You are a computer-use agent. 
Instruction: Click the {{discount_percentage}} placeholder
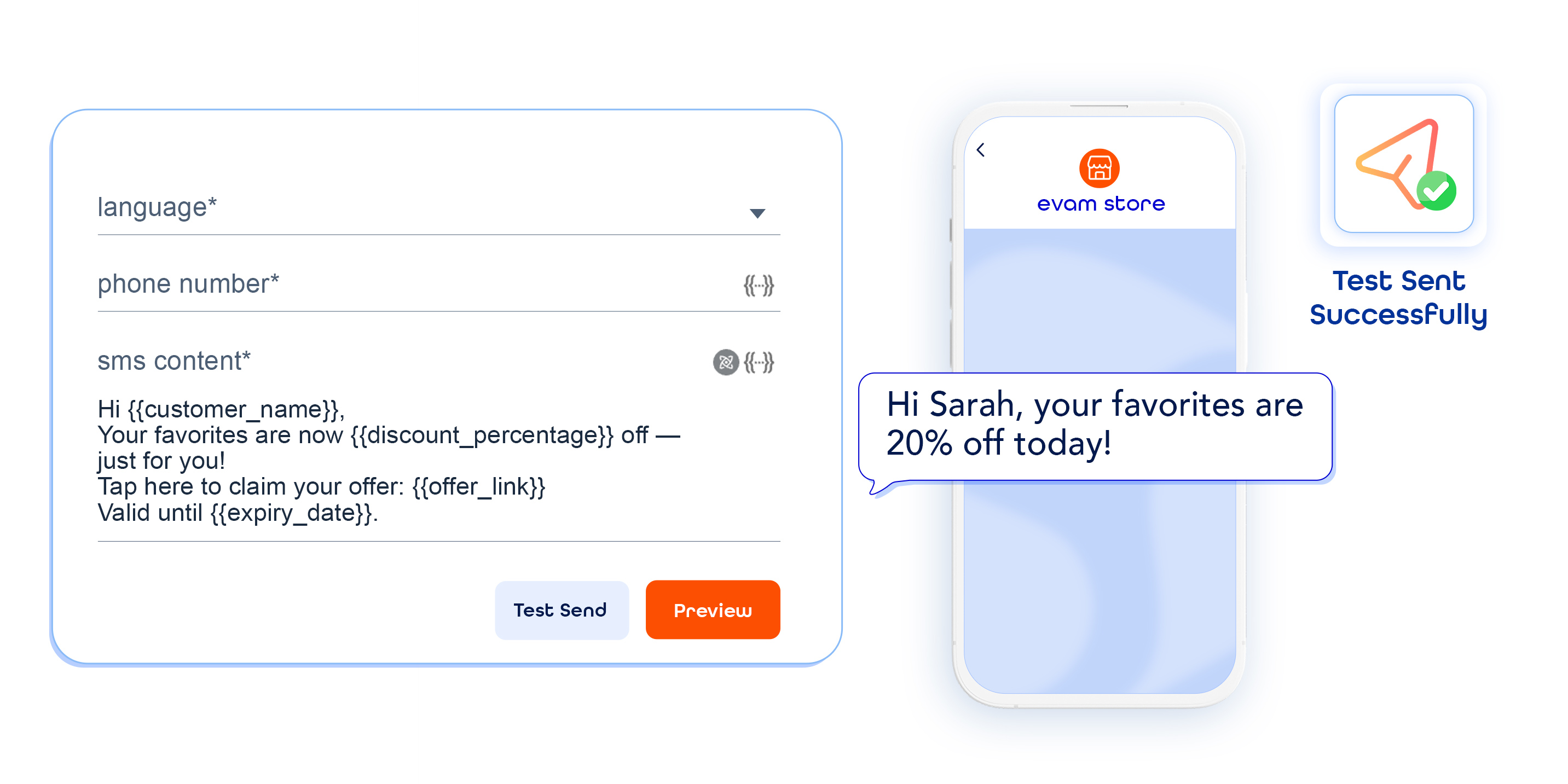(482, 436)
